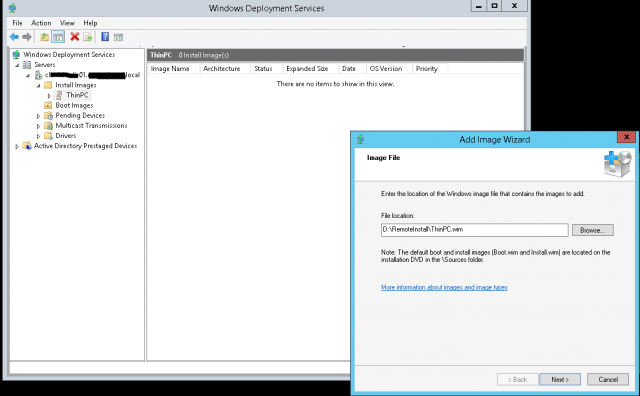Viewport: 640px width, 396px height.
Task: Sort by Architecture column header
Action: pyautogui.click(x=225, y=69)
